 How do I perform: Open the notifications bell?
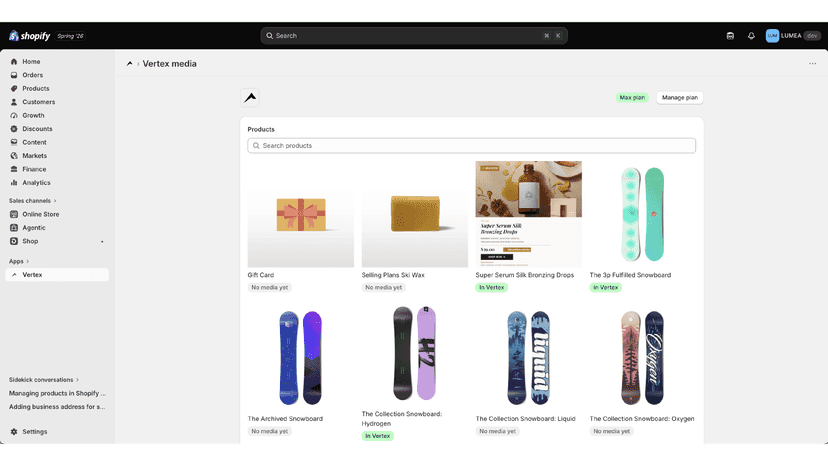tap(751, 36)
